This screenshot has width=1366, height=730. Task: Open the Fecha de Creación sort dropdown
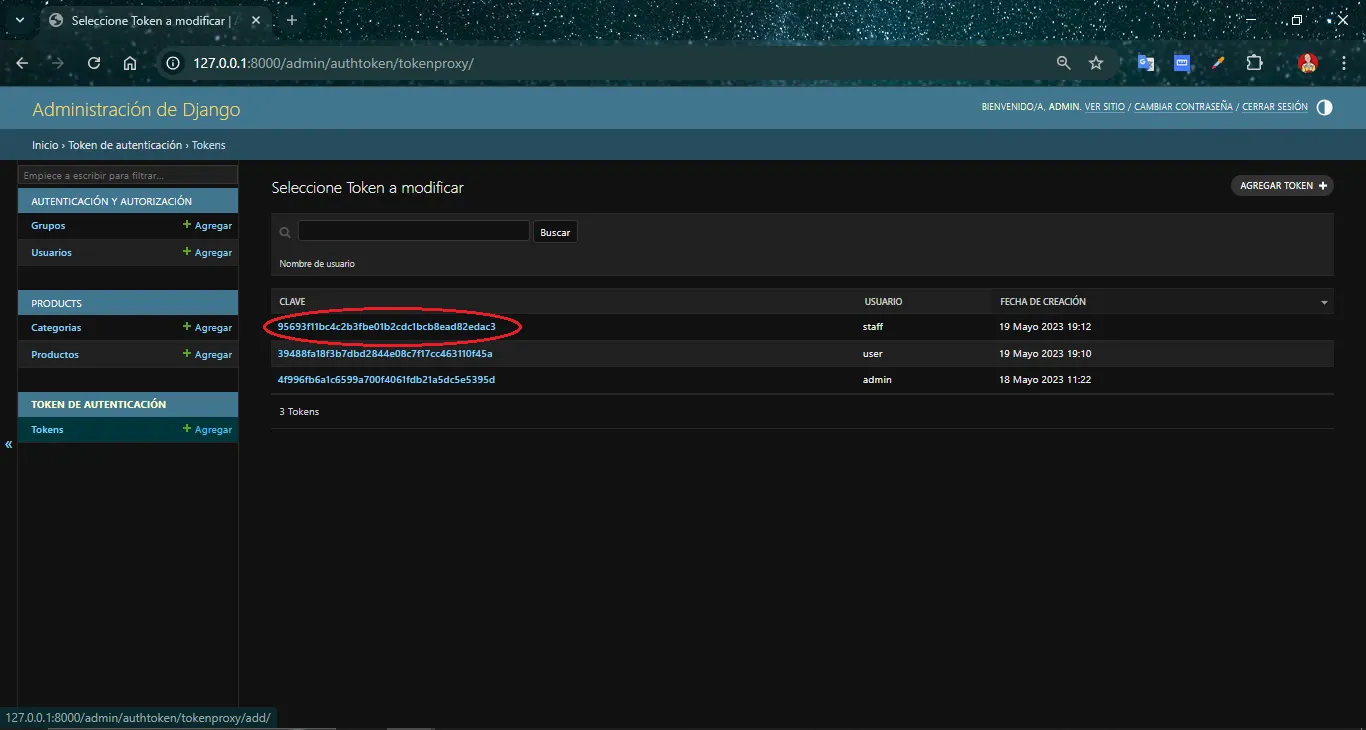(x=1322, y=301)
